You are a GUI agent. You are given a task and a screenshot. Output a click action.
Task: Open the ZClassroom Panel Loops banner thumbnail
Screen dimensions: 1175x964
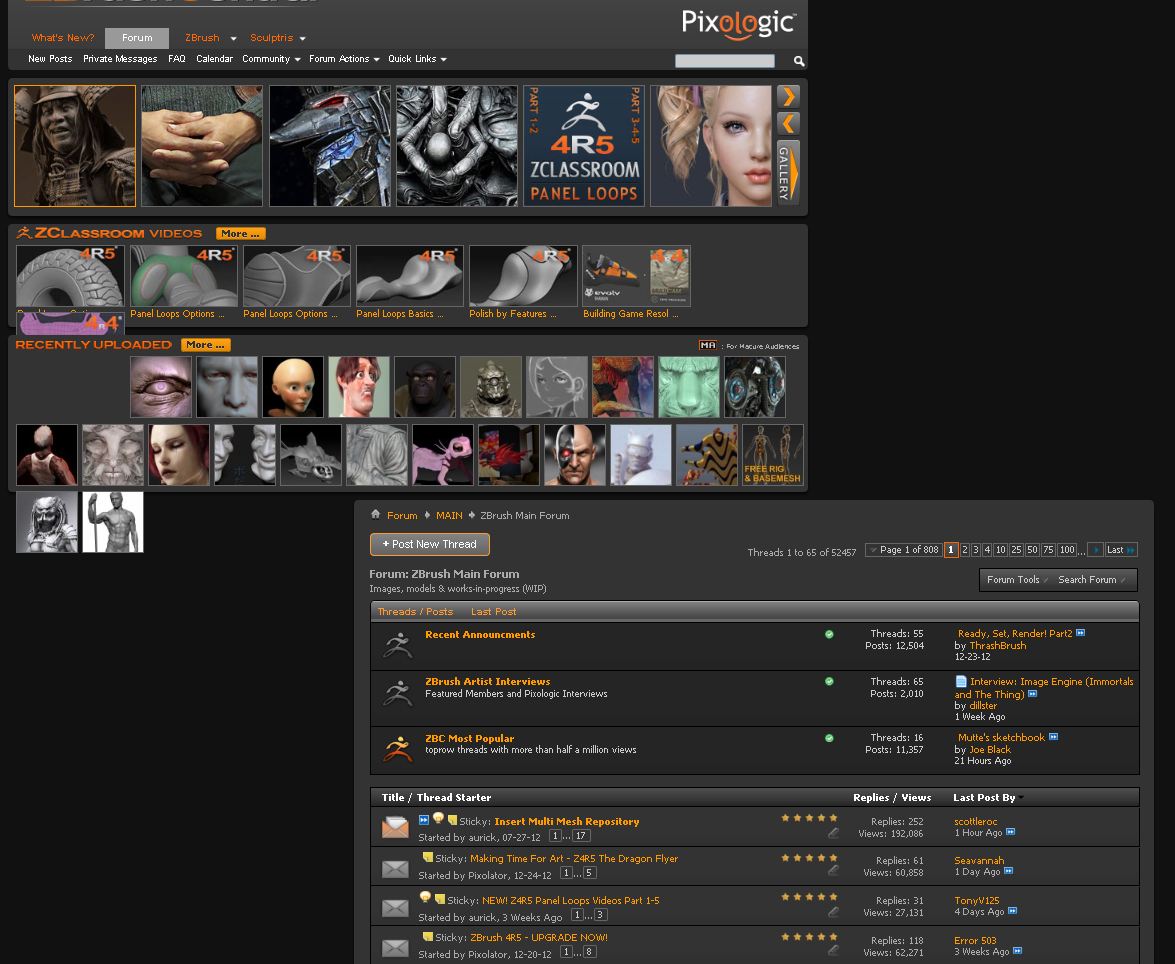[x=584, y=145]
